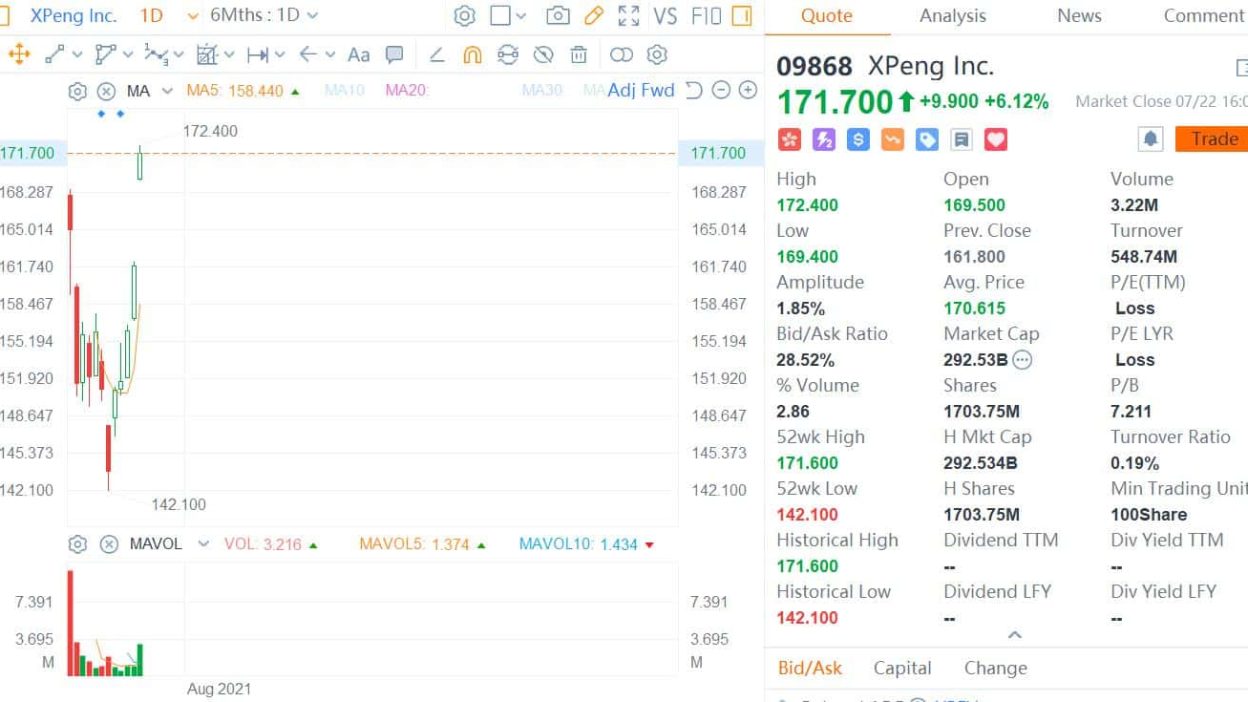Select the angle line tool
1248x702 pixels.
tap(437, 55)
